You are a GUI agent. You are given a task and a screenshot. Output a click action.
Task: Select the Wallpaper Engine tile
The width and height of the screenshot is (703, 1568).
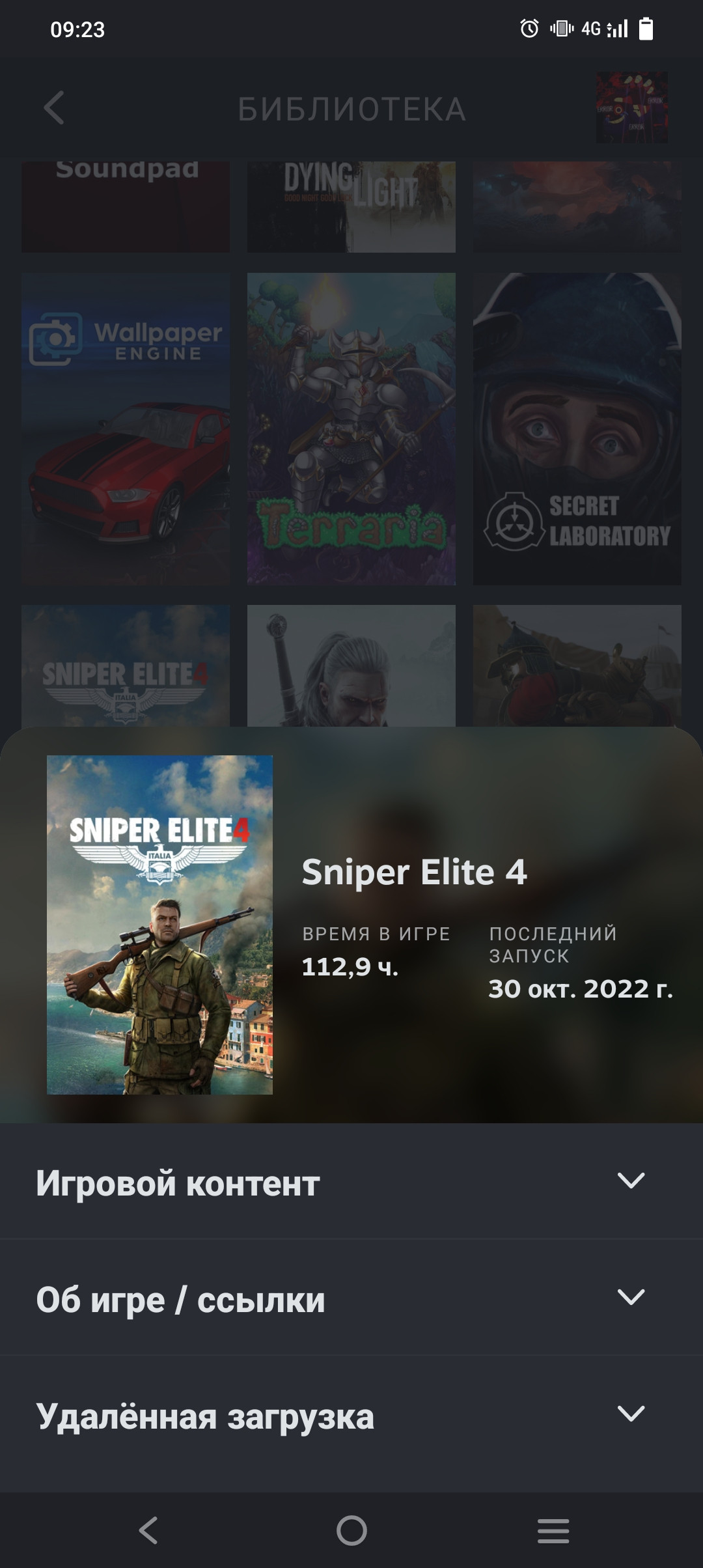[126, 428]
